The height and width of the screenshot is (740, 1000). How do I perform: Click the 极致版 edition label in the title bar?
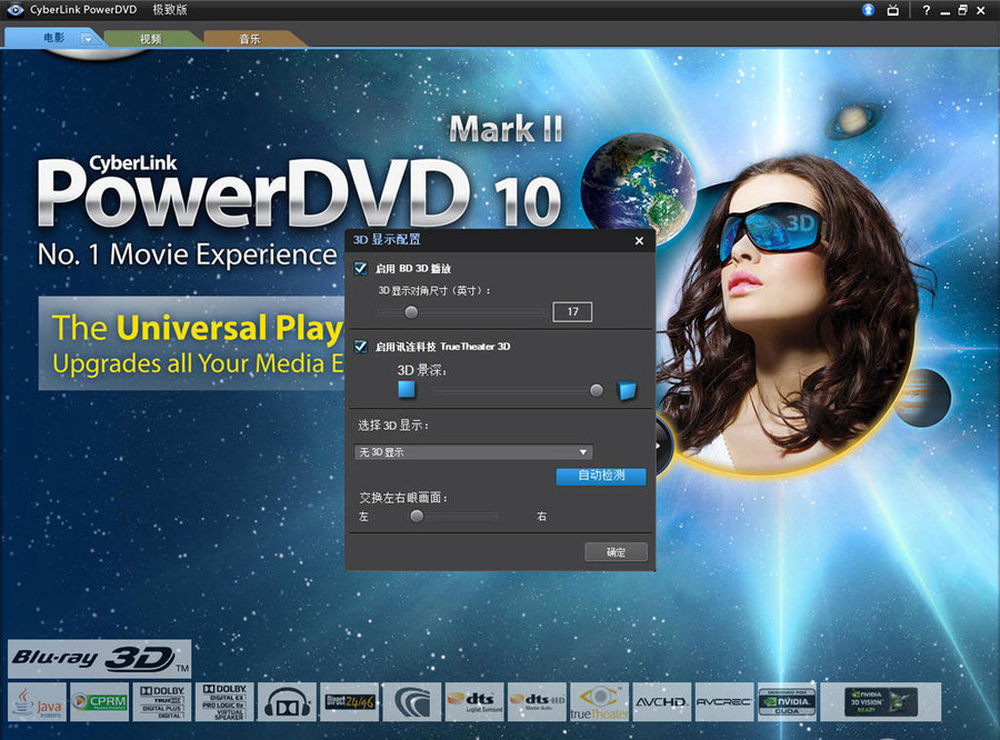click(170, 10)
